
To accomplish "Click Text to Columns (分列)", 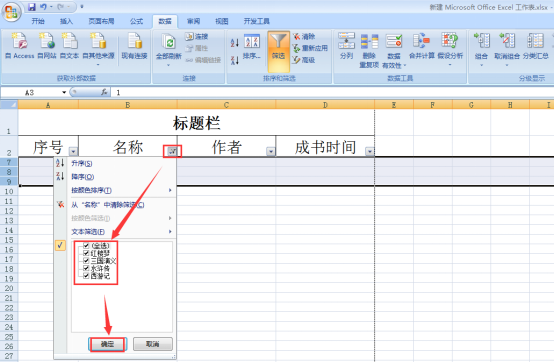I will pyautogui.click(x=346, y=46).
